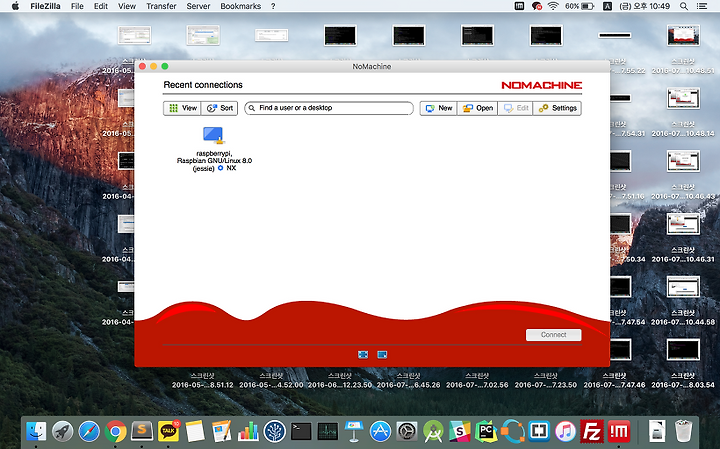Click the Connect button
720x449 pixels.
(x=553, y=335)
